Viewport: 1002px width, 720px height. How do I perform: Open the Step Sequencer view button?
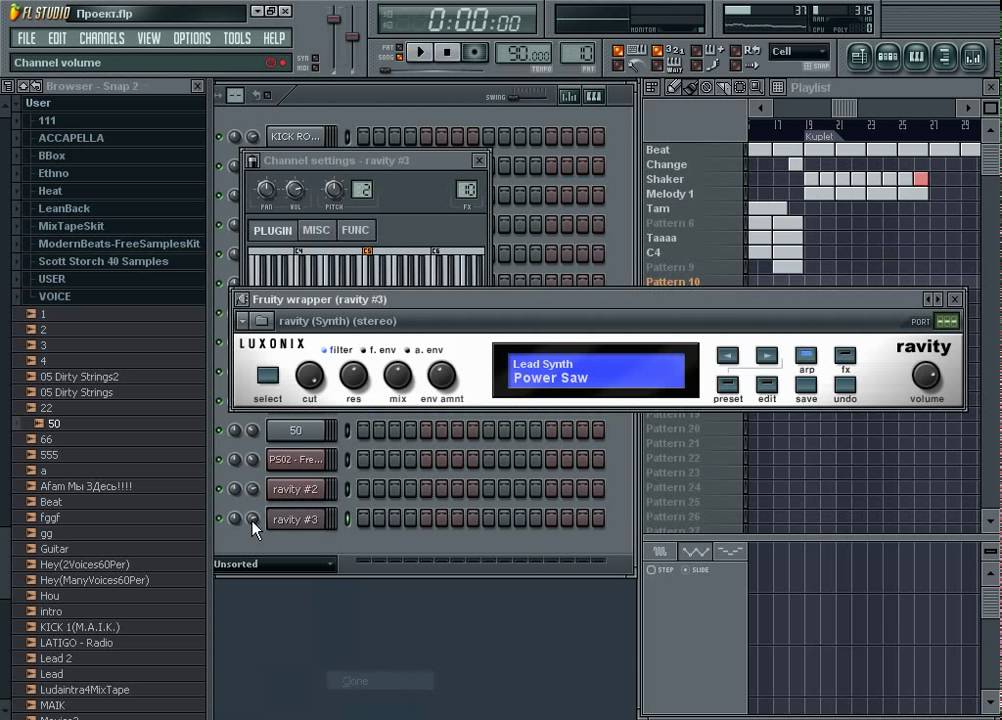(888, 57)
